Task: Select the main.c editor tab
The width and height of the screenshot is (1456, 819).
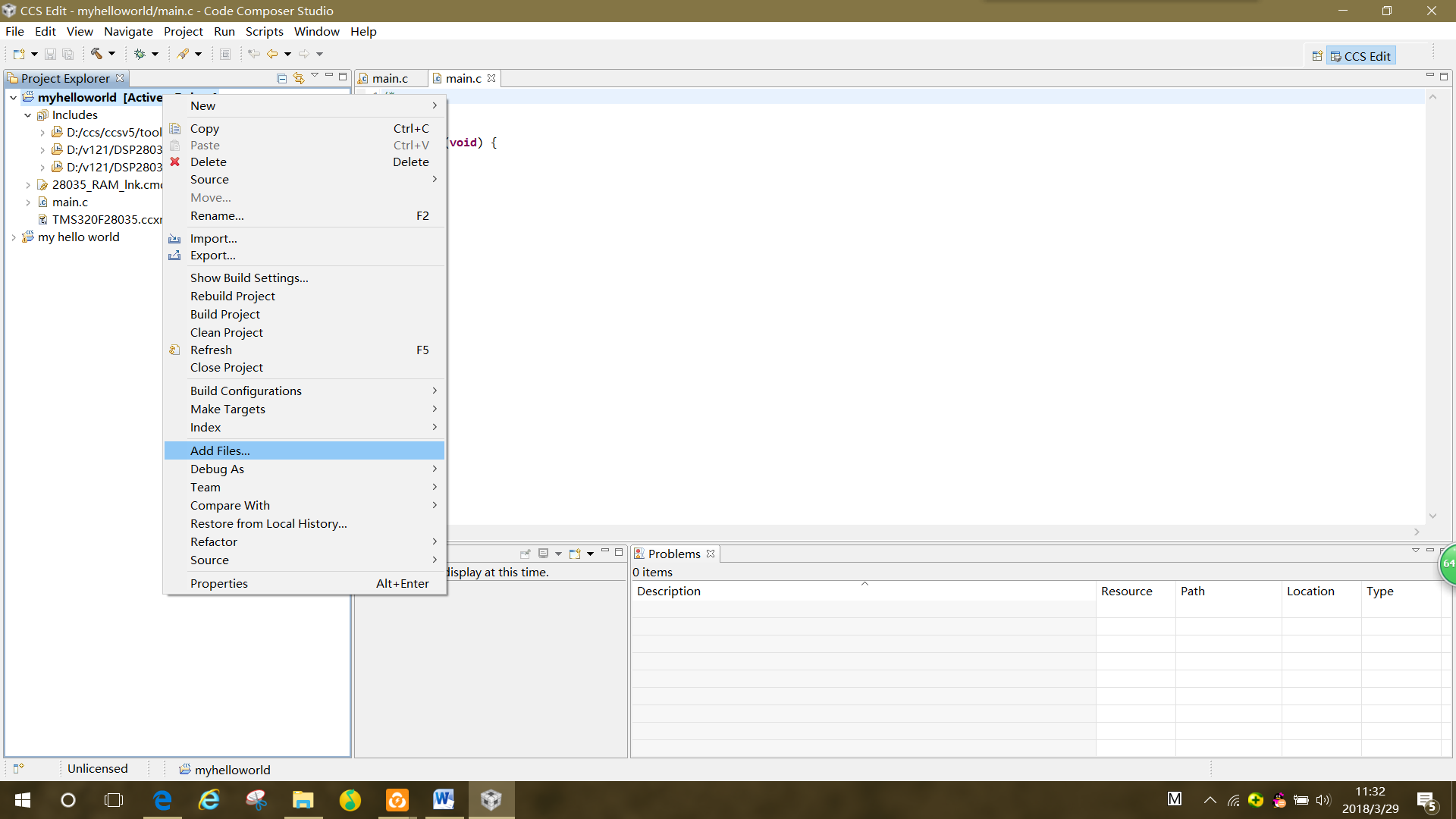Action: pyautogui.click(x=462, y=78)
